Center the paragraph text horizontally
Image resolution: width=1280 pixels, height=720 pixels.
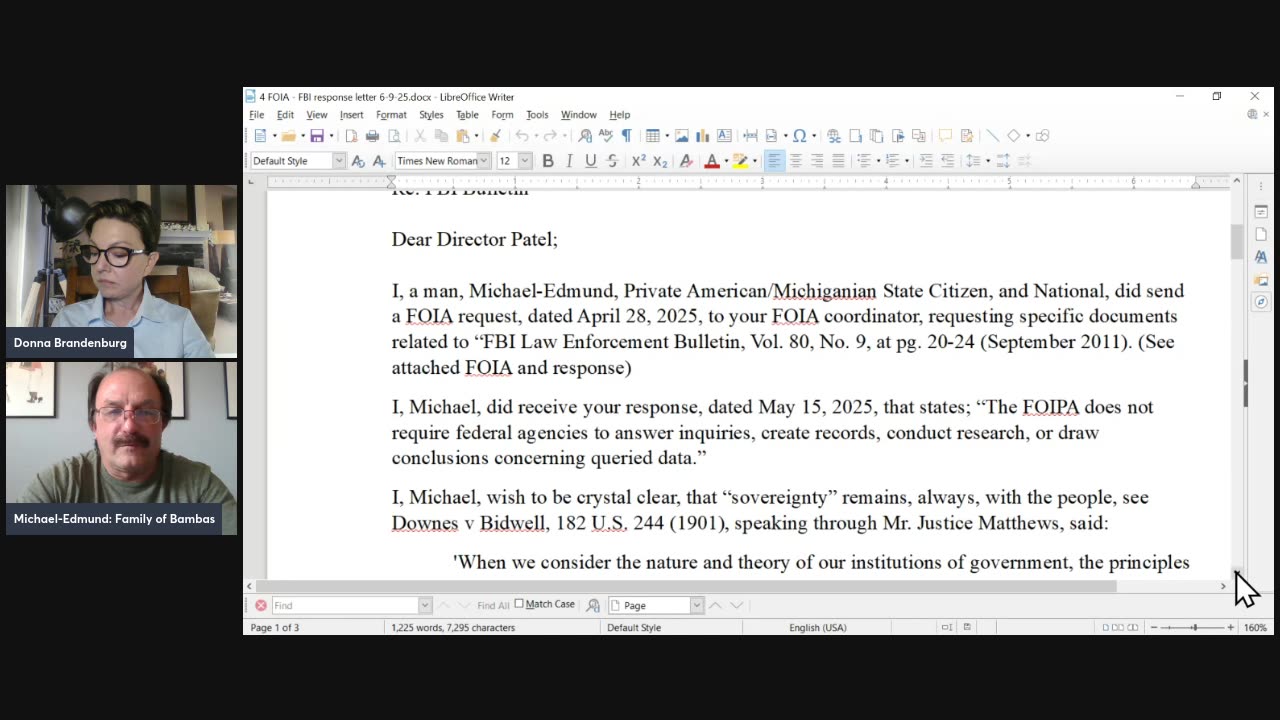pyautogui.click(x=796, y=161)
